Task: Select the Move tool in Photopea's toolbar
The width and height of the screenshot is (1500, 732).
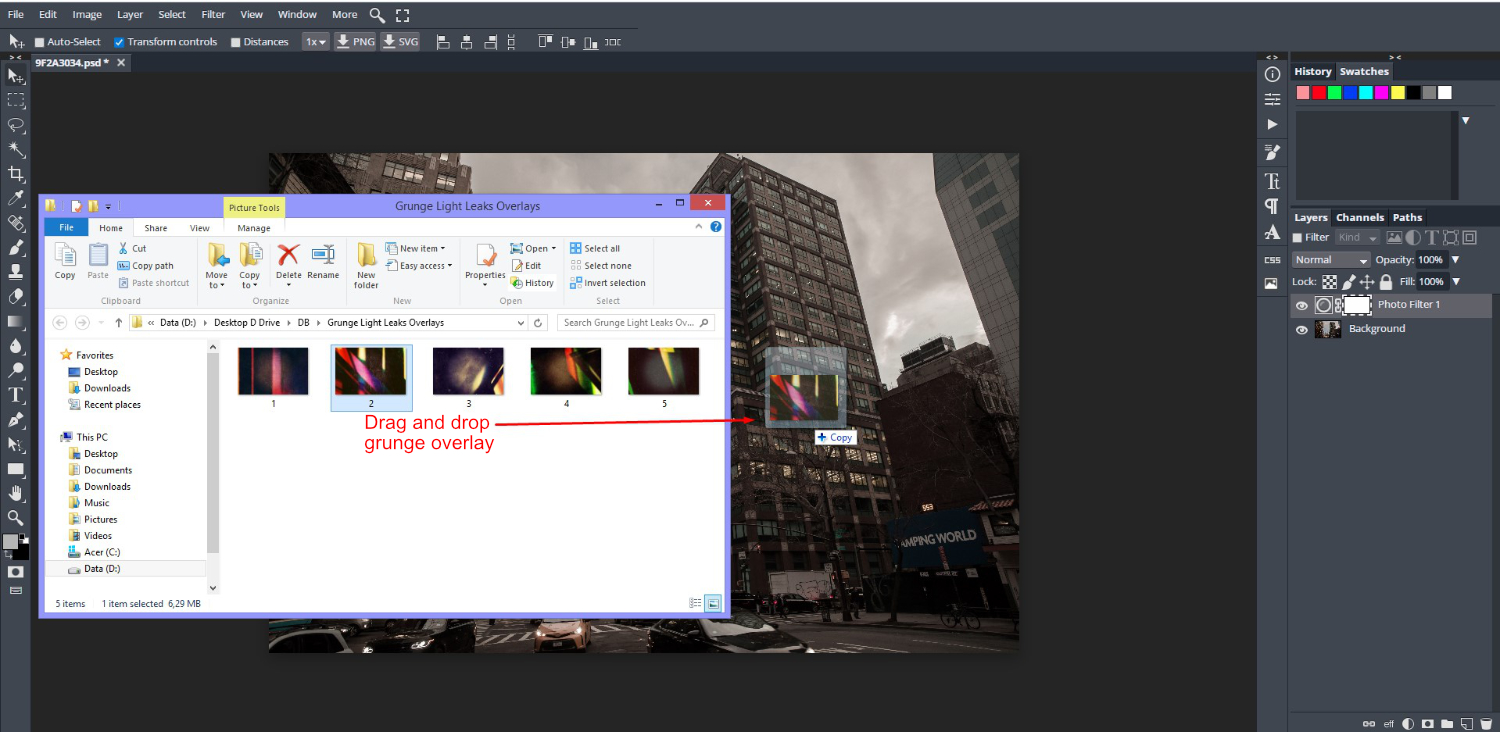Action: (x=16, y=76)
